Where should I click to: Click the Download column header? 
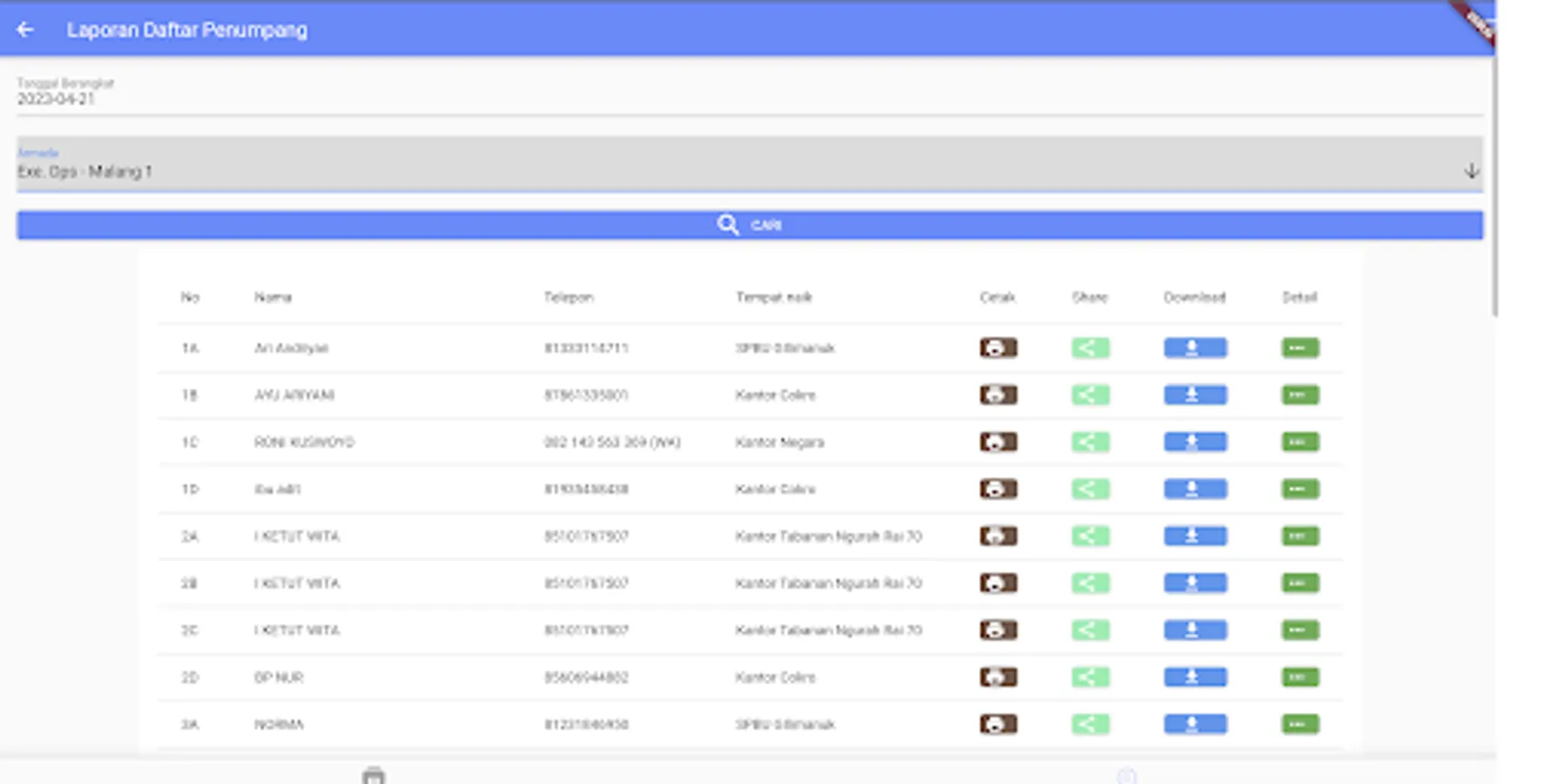(1194, 298)
